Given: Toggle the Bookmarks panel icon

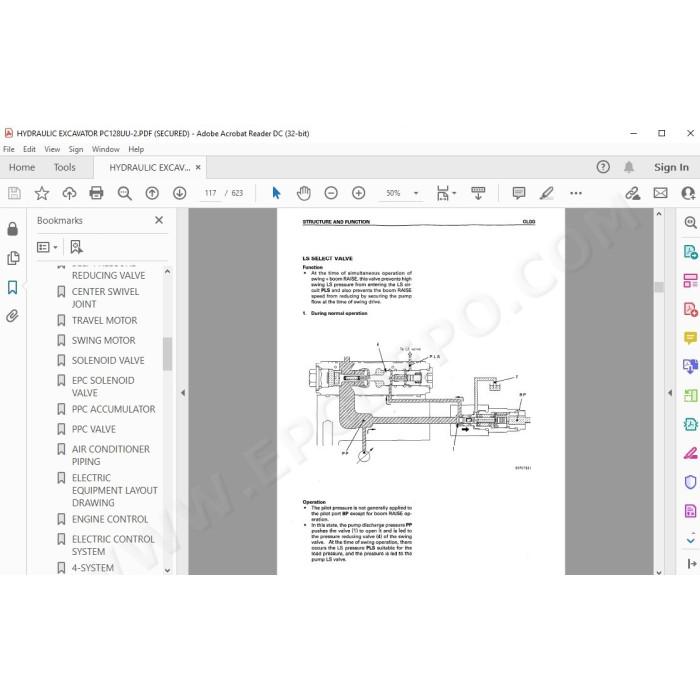Looking at the screenshot, I should (x=12, y=287).
